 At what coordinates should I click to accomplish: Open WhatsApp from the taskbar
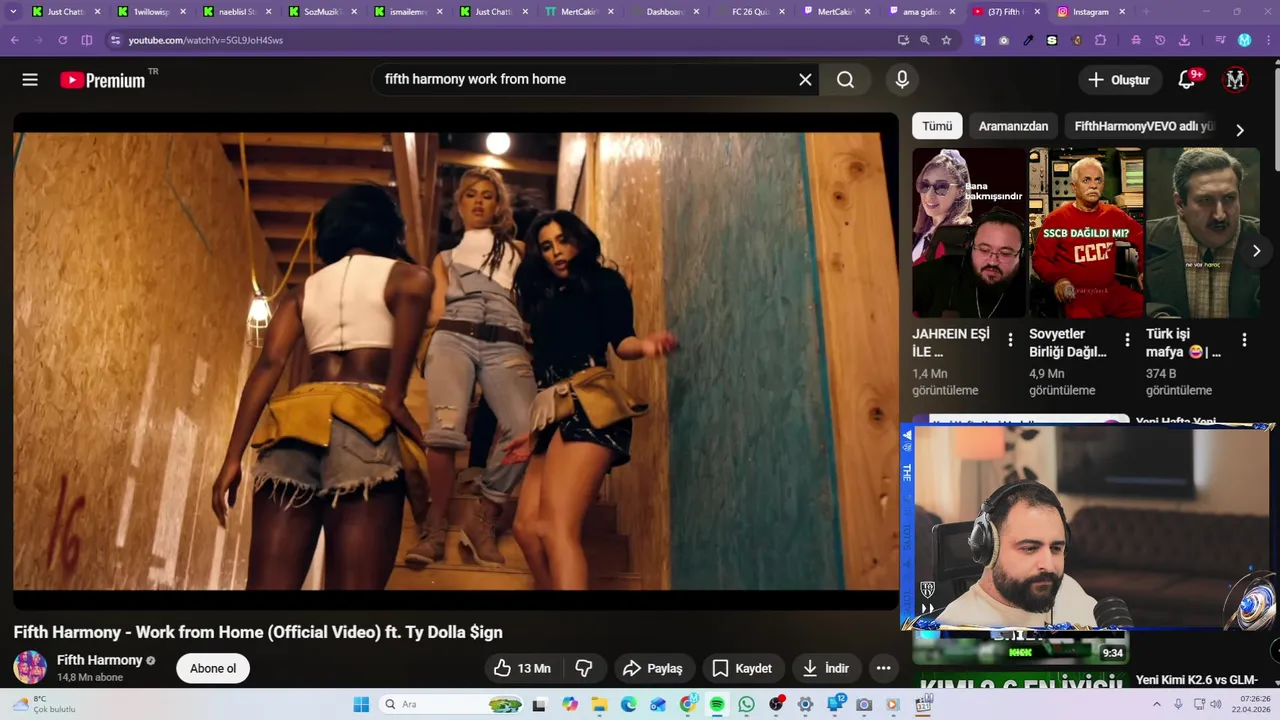tap(746, 704)
